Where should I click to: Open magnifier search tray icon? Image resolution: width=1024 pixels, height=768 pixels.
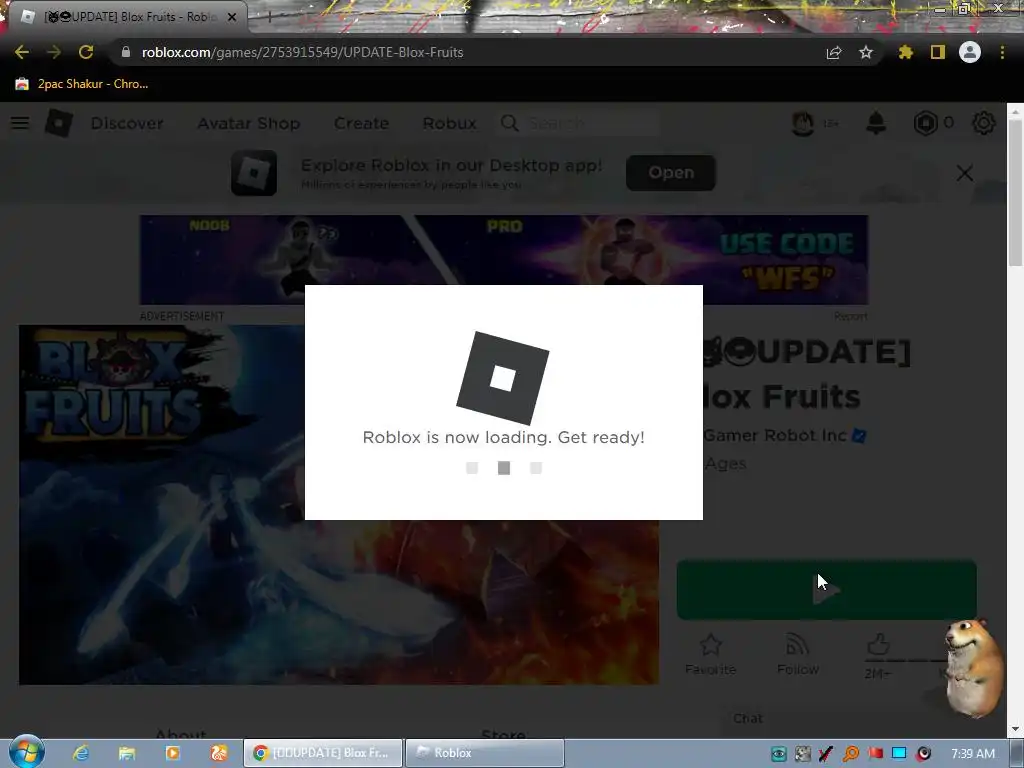[x=851, y=753]
